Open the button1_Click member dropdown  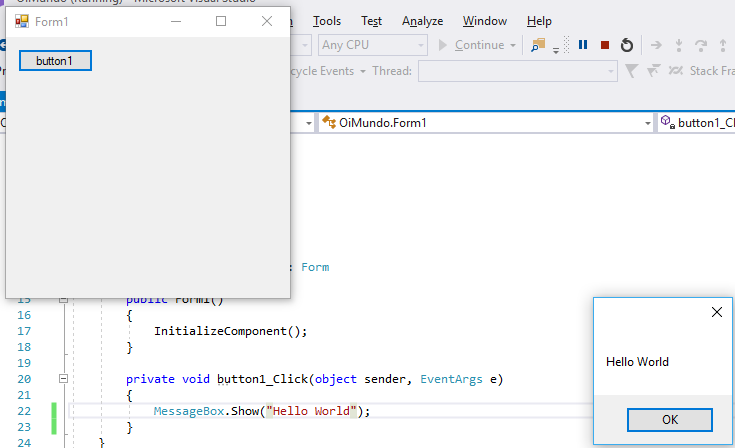pyautogui.click(x=696, y=123)
